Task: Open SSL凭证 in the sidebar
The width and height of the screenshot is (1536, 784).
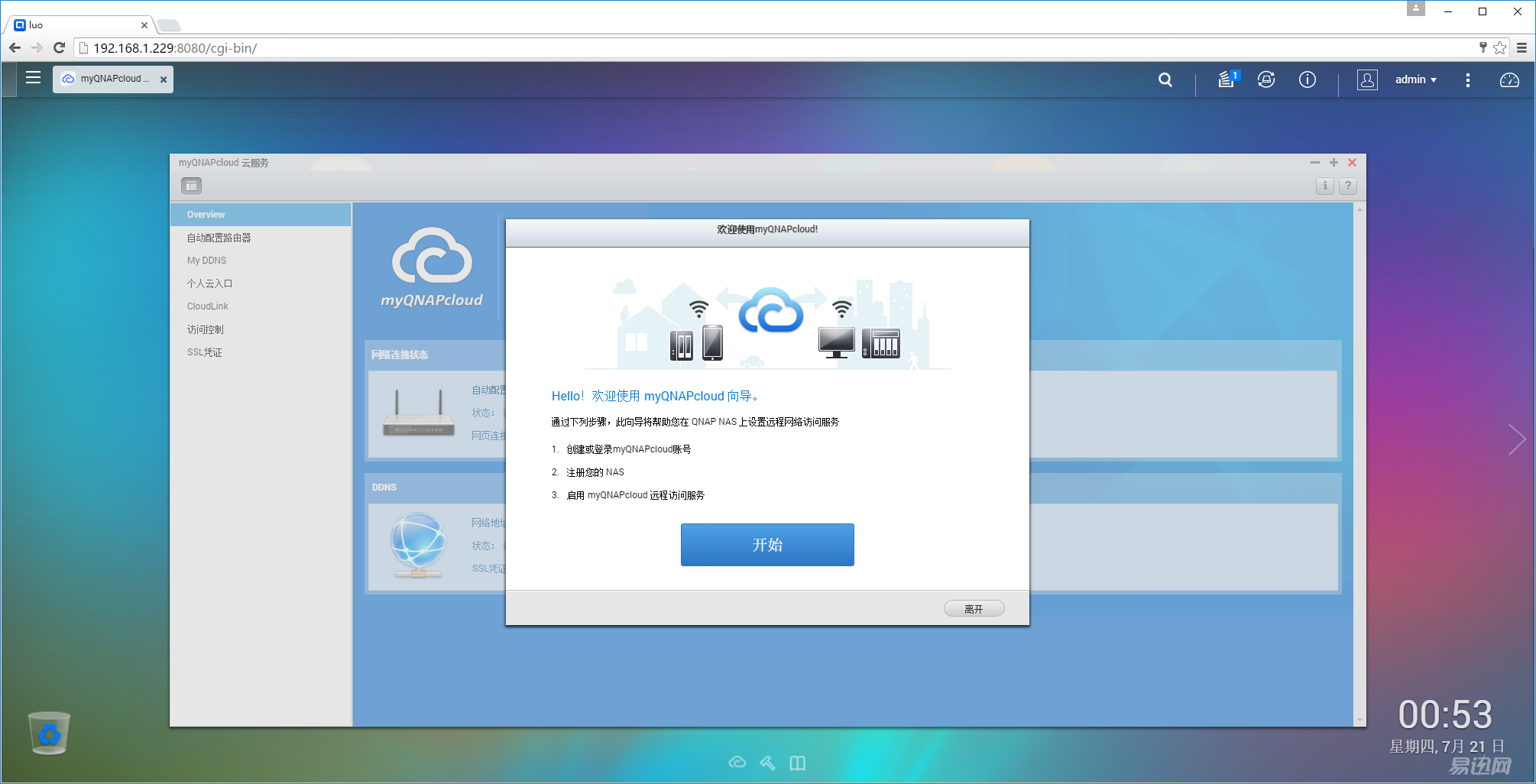Action: pyautogui.click(x=261, y=352)
